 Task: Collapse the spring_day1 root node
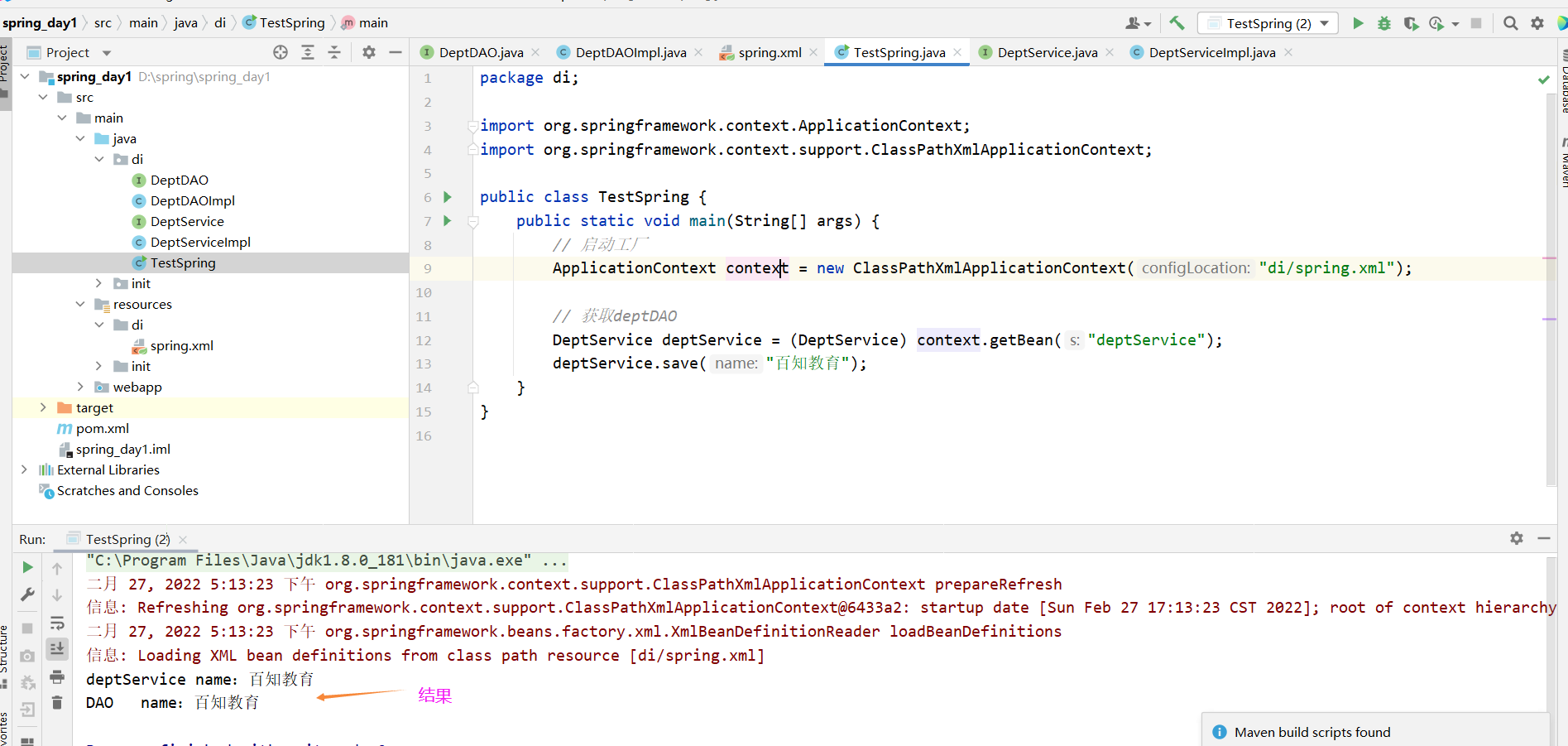coord(25,76)
